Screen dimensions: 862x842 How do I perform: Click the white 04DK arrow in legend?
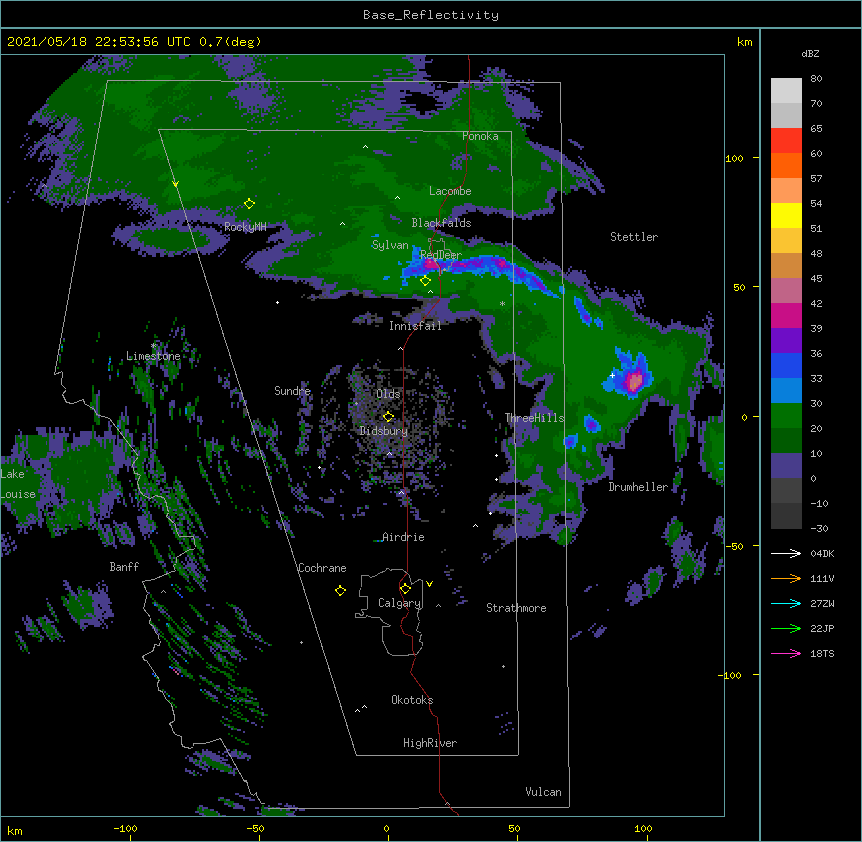tap(786, 553)
